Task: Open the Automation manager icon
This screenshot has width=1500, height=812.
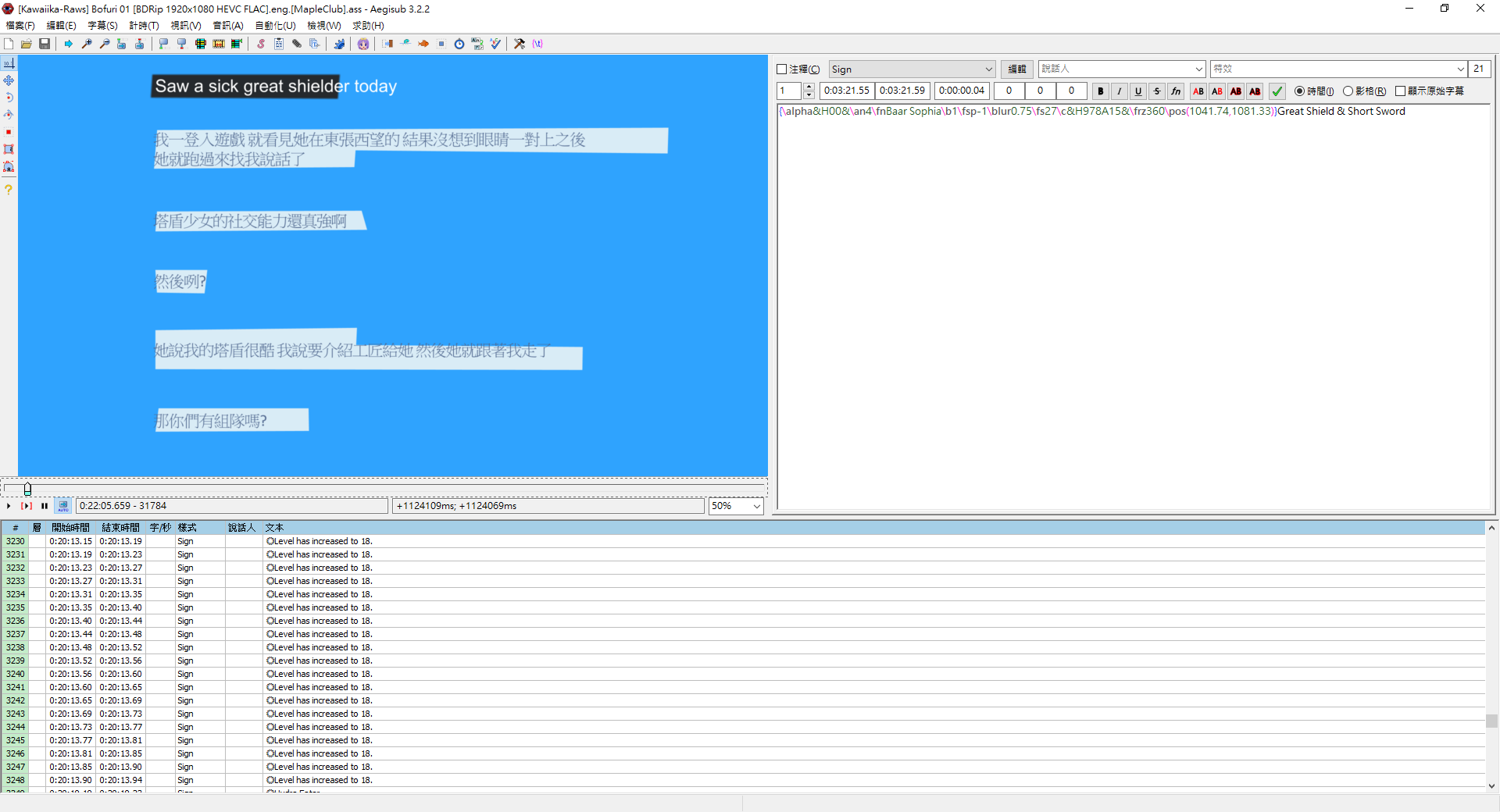Action: pyautogui.click(x=339, y=44)
